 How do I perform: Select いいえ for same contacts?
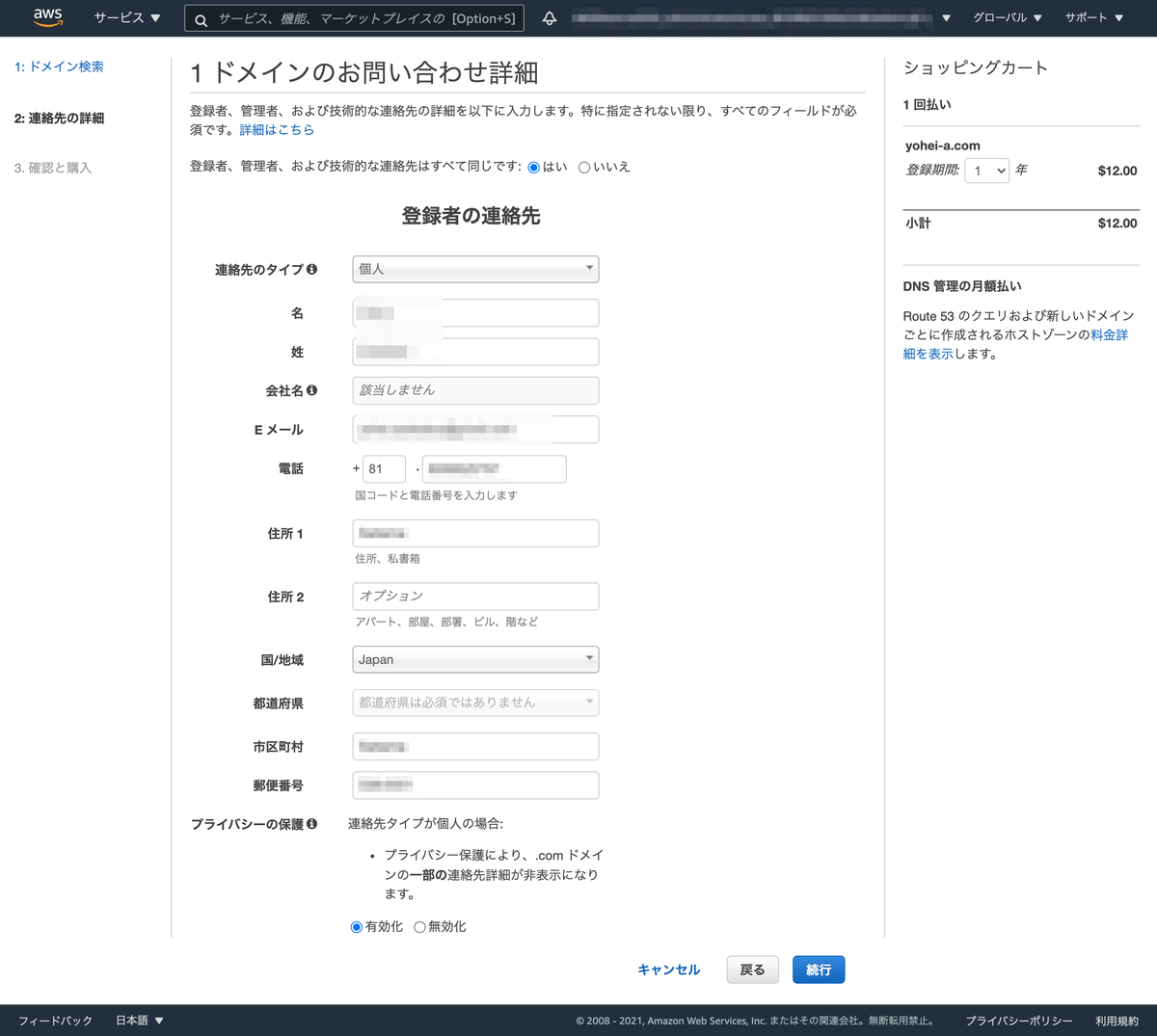[584, 168]
